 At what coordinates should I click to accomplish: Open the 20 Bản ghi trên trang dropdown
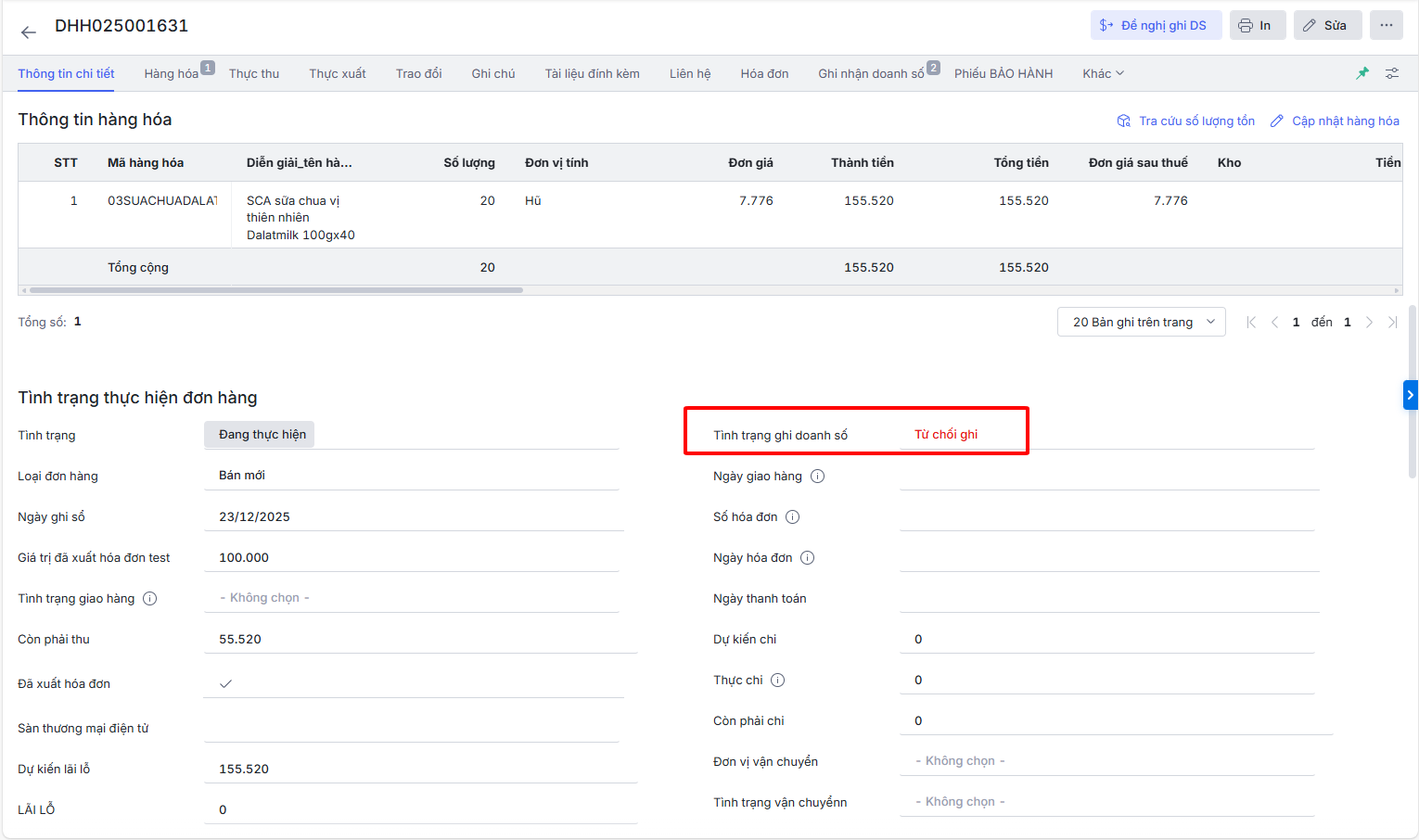[x=1141, y=322]
